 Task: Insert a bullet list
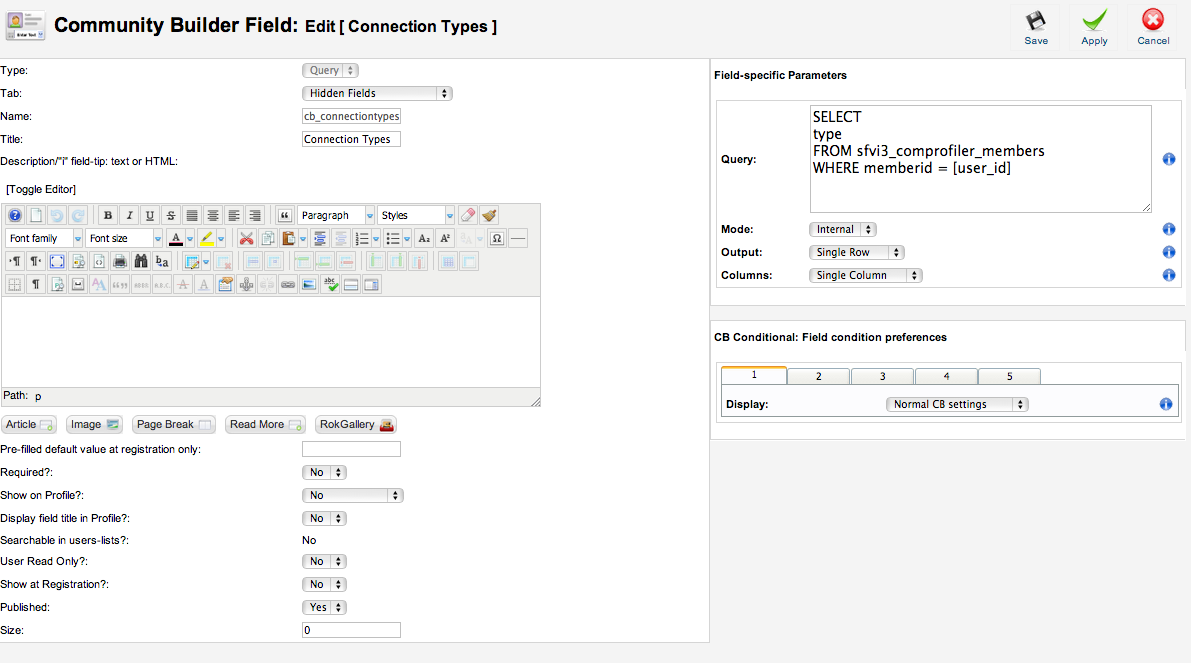tap(393, 238)
